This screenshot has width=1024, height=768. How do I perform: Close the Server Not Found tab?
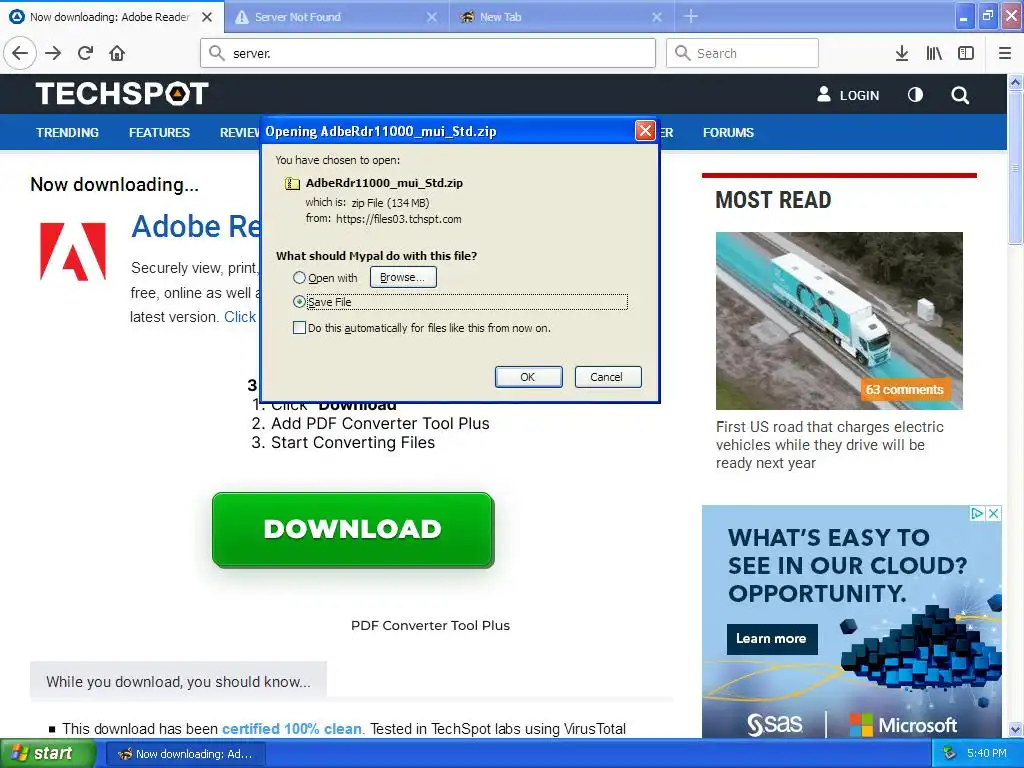432,17
